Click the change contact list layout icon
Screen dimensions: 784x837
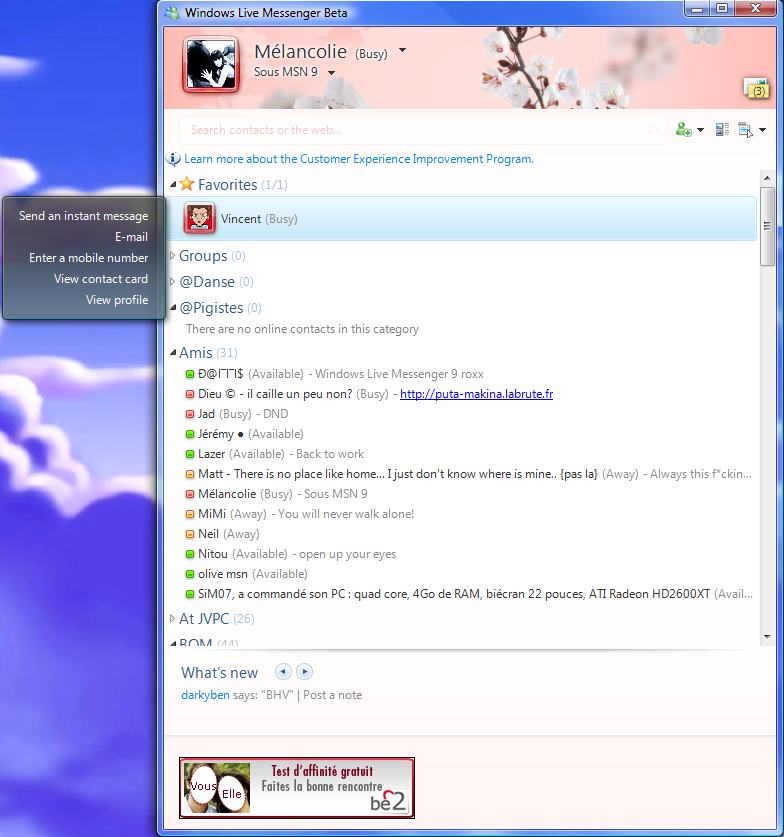[x=722, y=130]
